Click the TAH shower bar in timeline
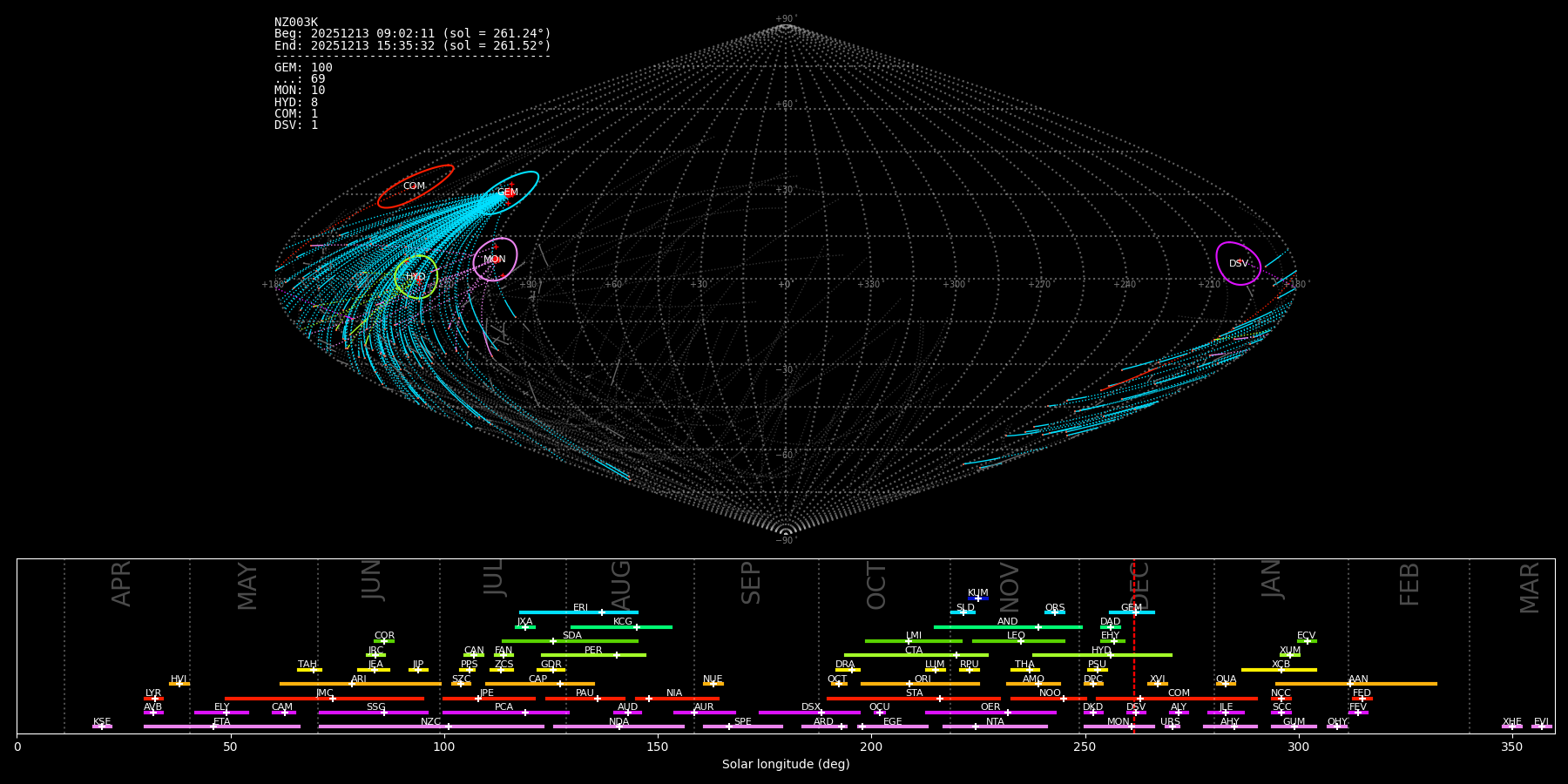This screenshot has height=784, width=1568. pyautogui.click(x=309, y=670)
